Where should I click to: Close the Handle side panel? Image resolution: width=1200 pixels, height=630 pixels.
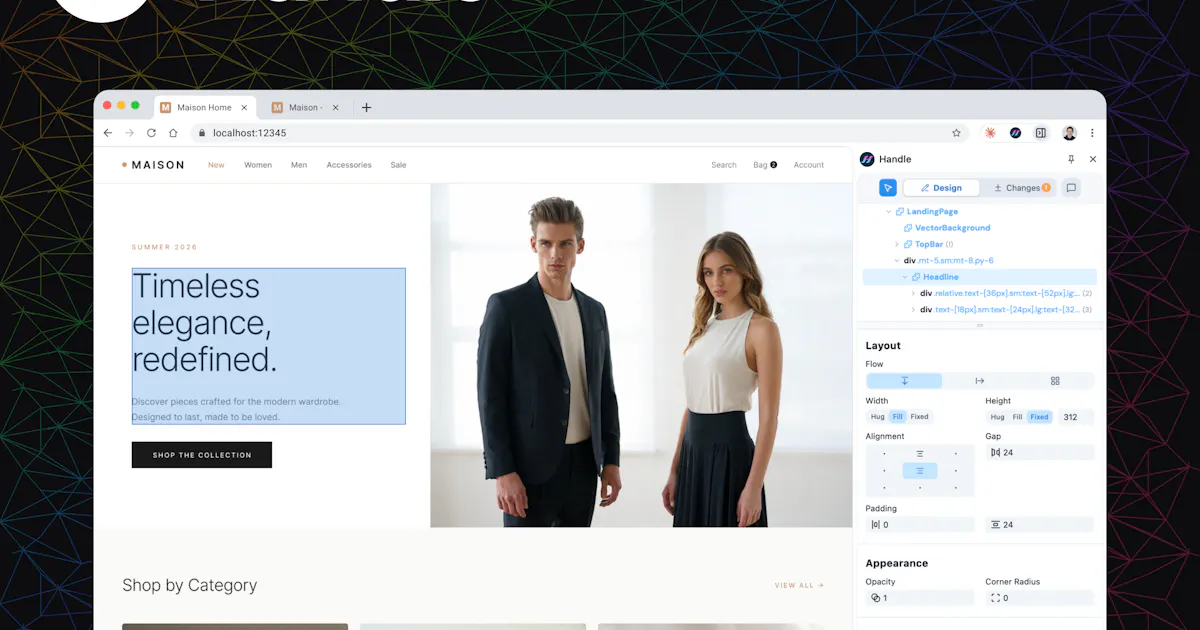coord(1093,159)
